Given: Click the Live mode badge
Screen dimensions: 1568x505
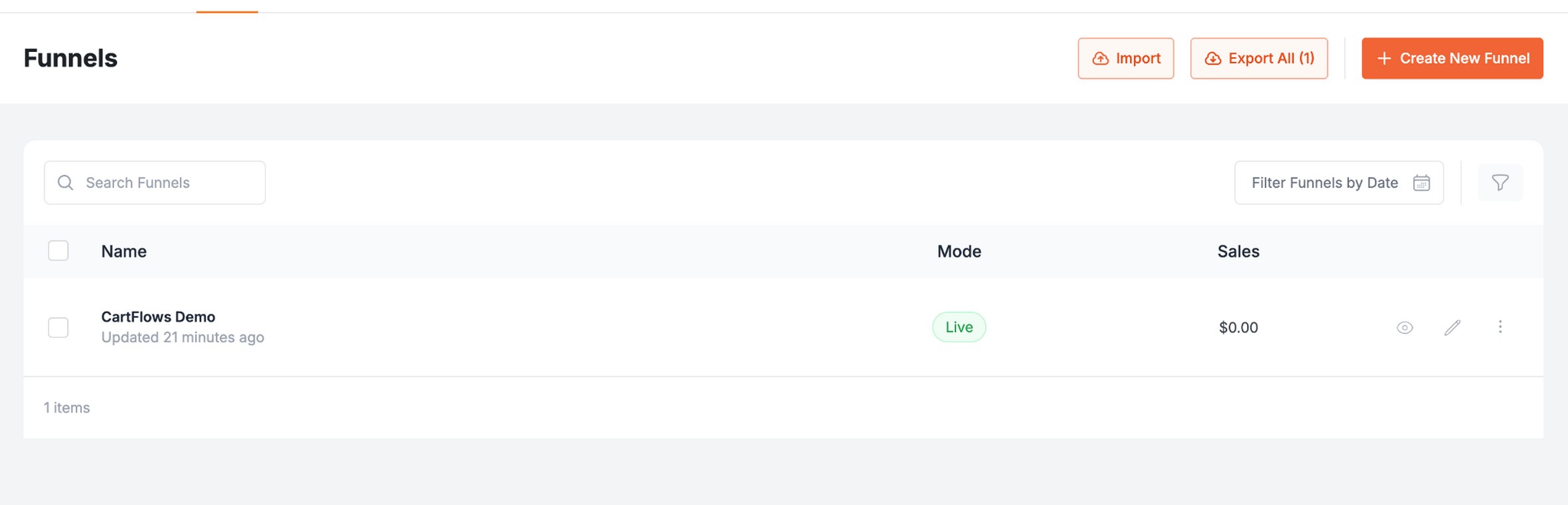Looking at the screenshot, I should pos(959,327).
